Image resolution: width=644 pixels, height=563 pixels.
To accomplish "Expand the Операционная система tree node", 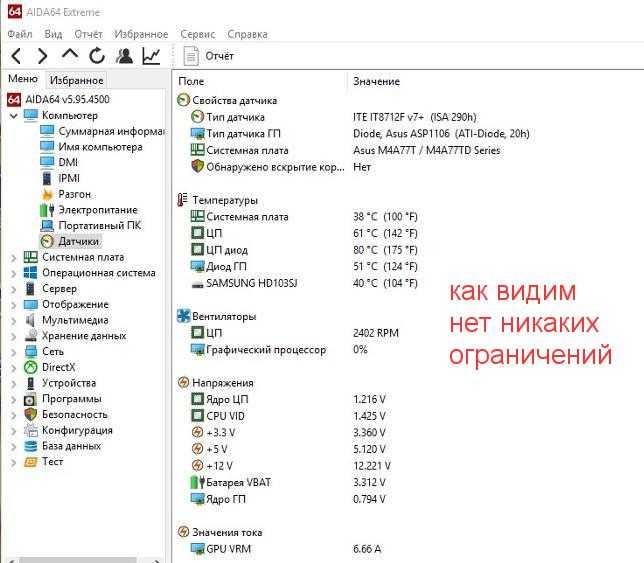I will pyautogui.click(x=14, y=273).
